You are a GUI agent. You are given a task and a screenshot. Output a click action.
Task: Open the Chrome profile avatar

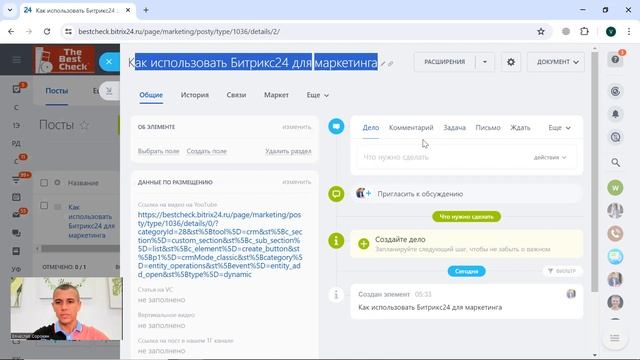(611, 31)
